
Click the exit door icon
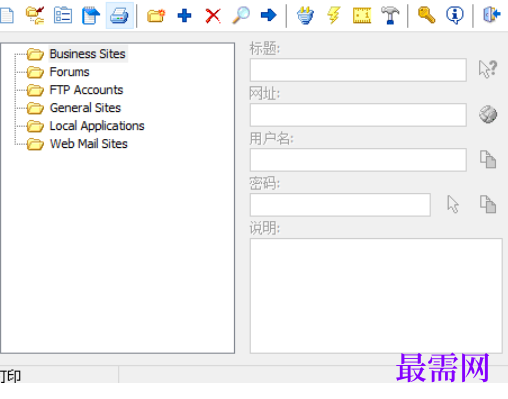(x=491, y=15)
